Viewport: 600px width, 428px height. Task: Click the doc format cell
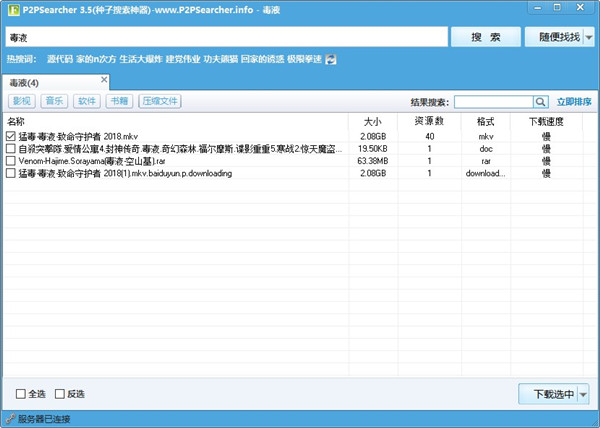[x=486, y=148]
